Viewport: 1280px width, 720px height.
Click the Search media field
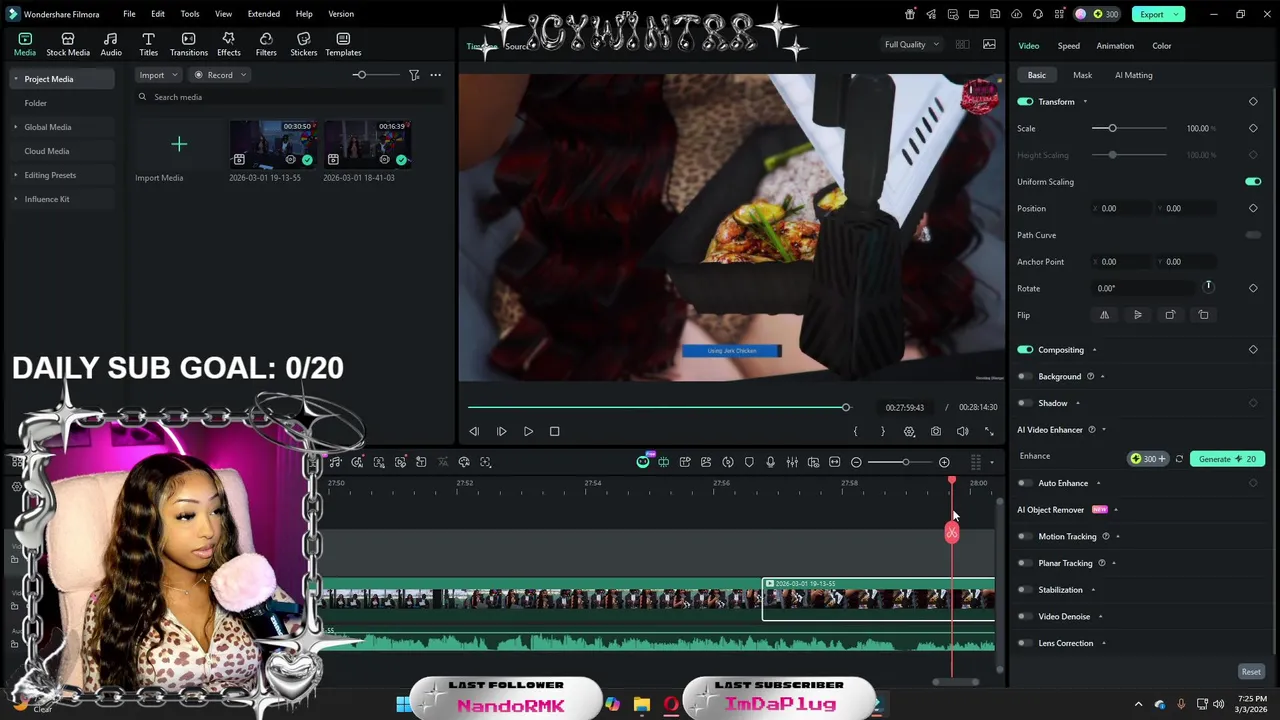[x=290, y=97]
